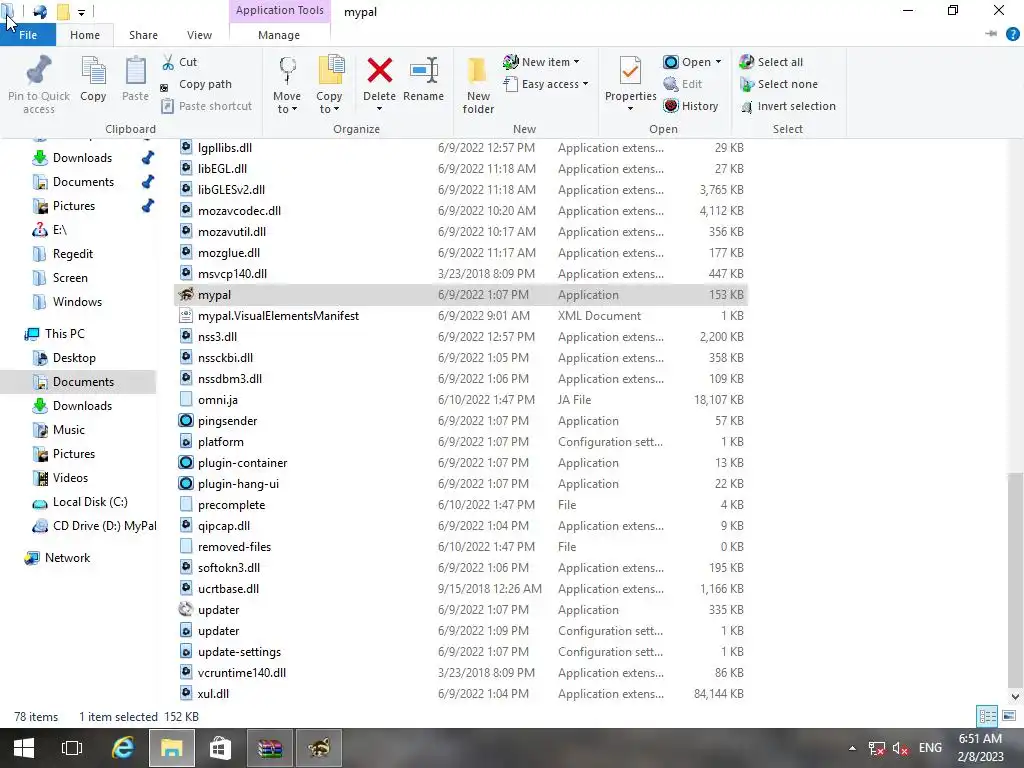Viewport: 1024px width, 768px height.
Task: Select the file omni.ja
Action: 460,400
